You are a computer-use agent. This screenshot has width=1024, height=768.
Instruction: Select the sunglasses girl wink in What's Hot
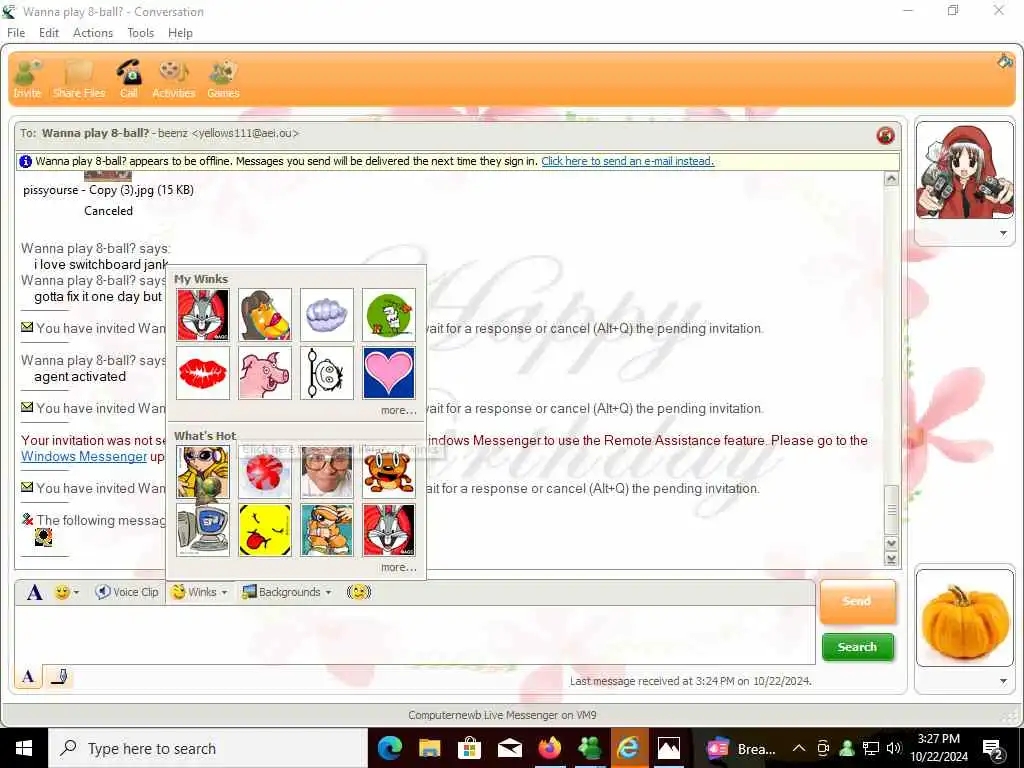pos(202,472)
